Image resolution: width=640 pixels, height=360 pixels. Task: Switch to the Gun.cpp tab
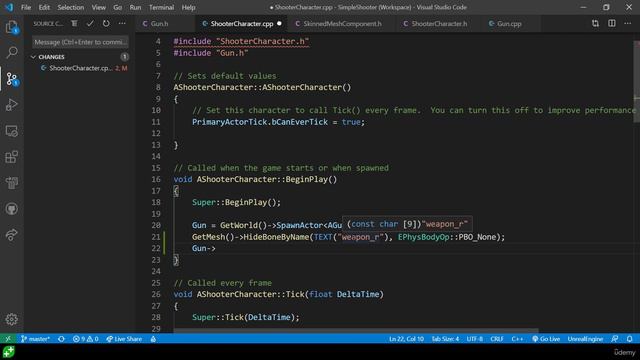click(509, 24)
